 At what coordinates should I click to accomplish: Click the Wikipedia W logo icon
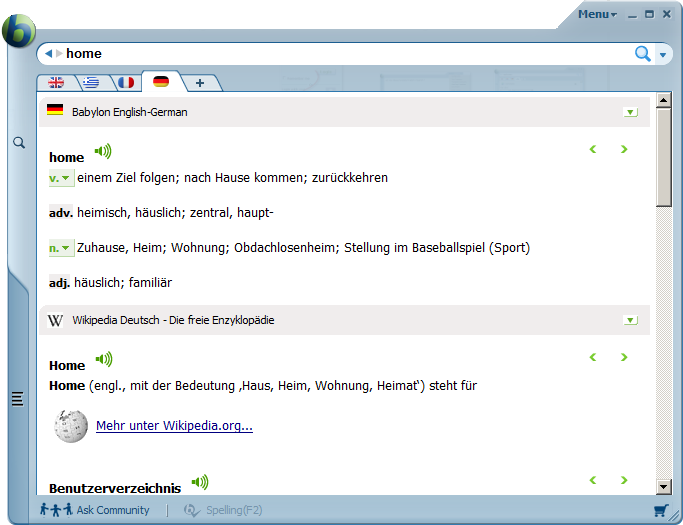55,320
